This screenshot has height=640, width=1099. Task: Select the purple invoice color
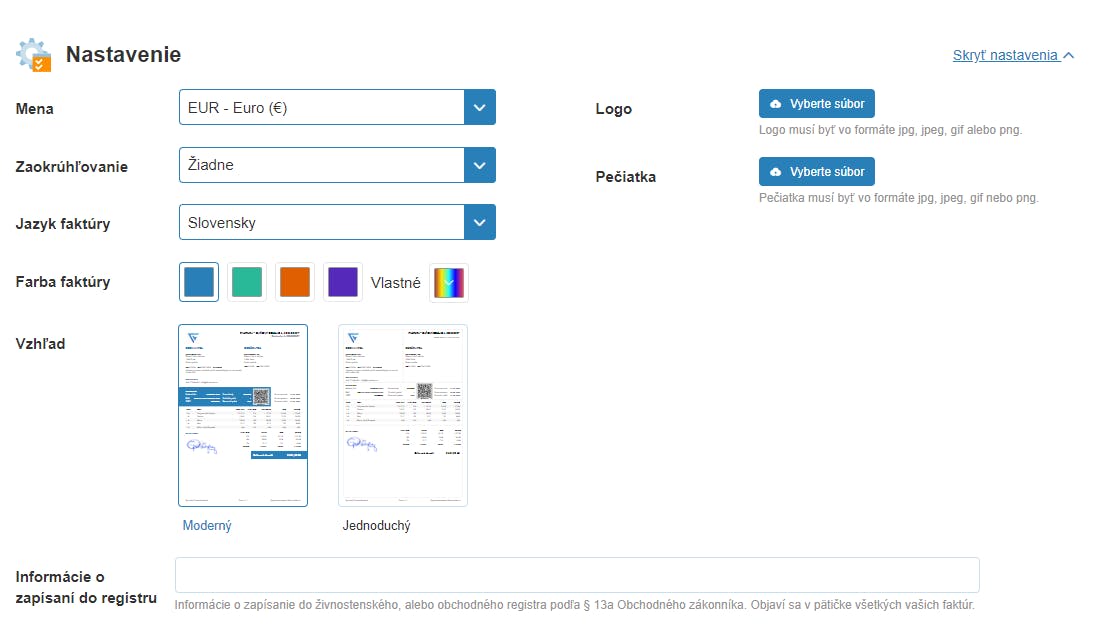point(343,282)
